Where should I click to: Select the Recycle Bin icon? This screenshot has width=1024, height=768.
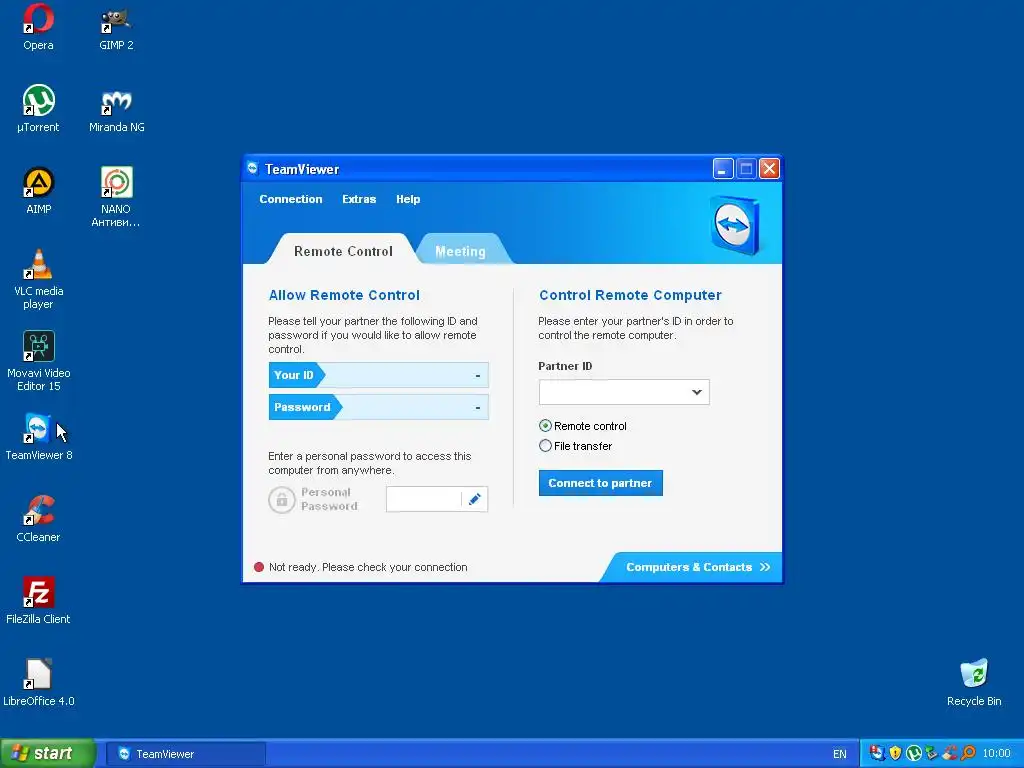[x=974, y=683]
